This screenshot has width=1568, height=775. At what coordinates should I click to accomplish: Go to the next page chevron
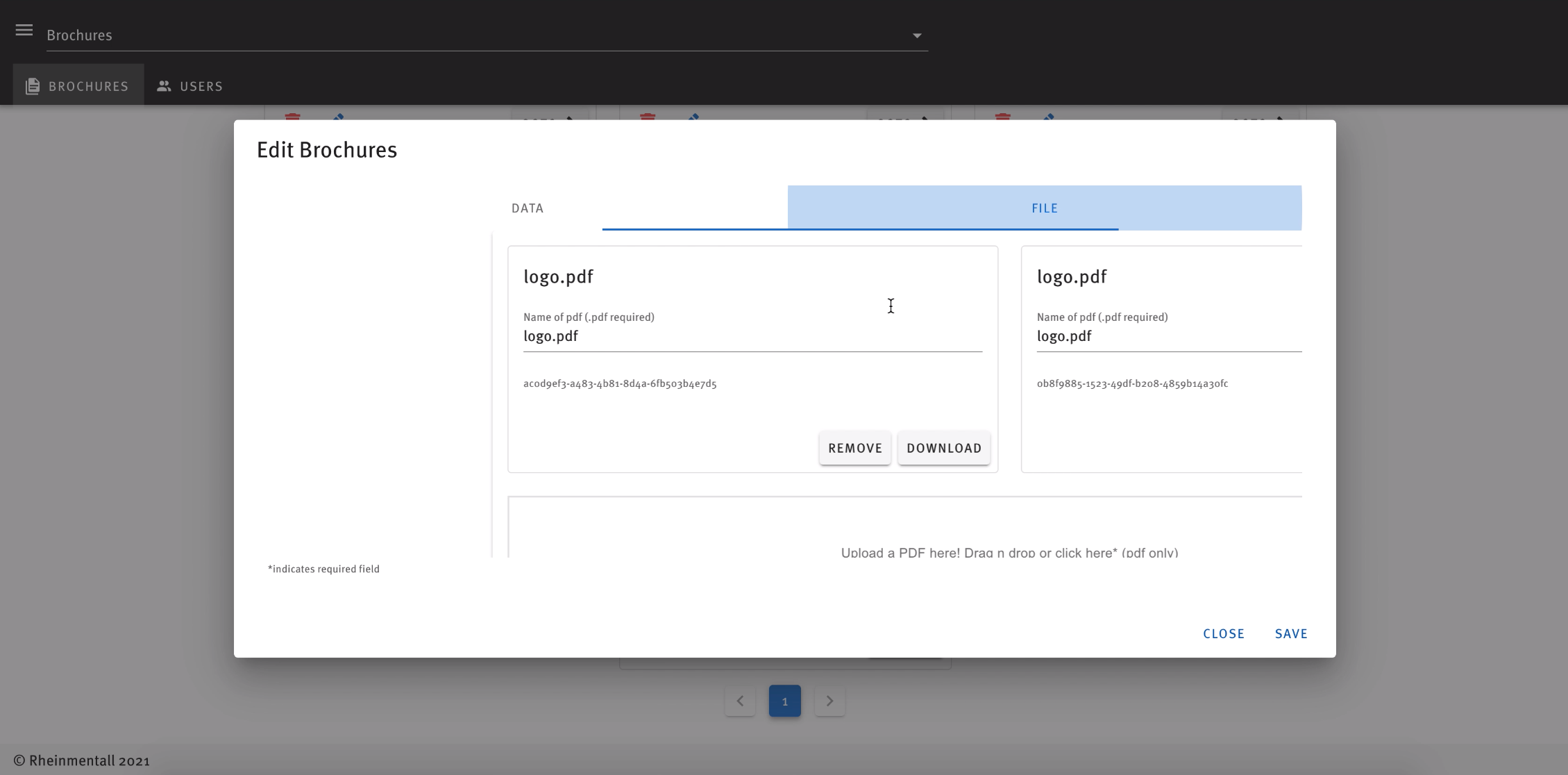[x=829, y=701]
